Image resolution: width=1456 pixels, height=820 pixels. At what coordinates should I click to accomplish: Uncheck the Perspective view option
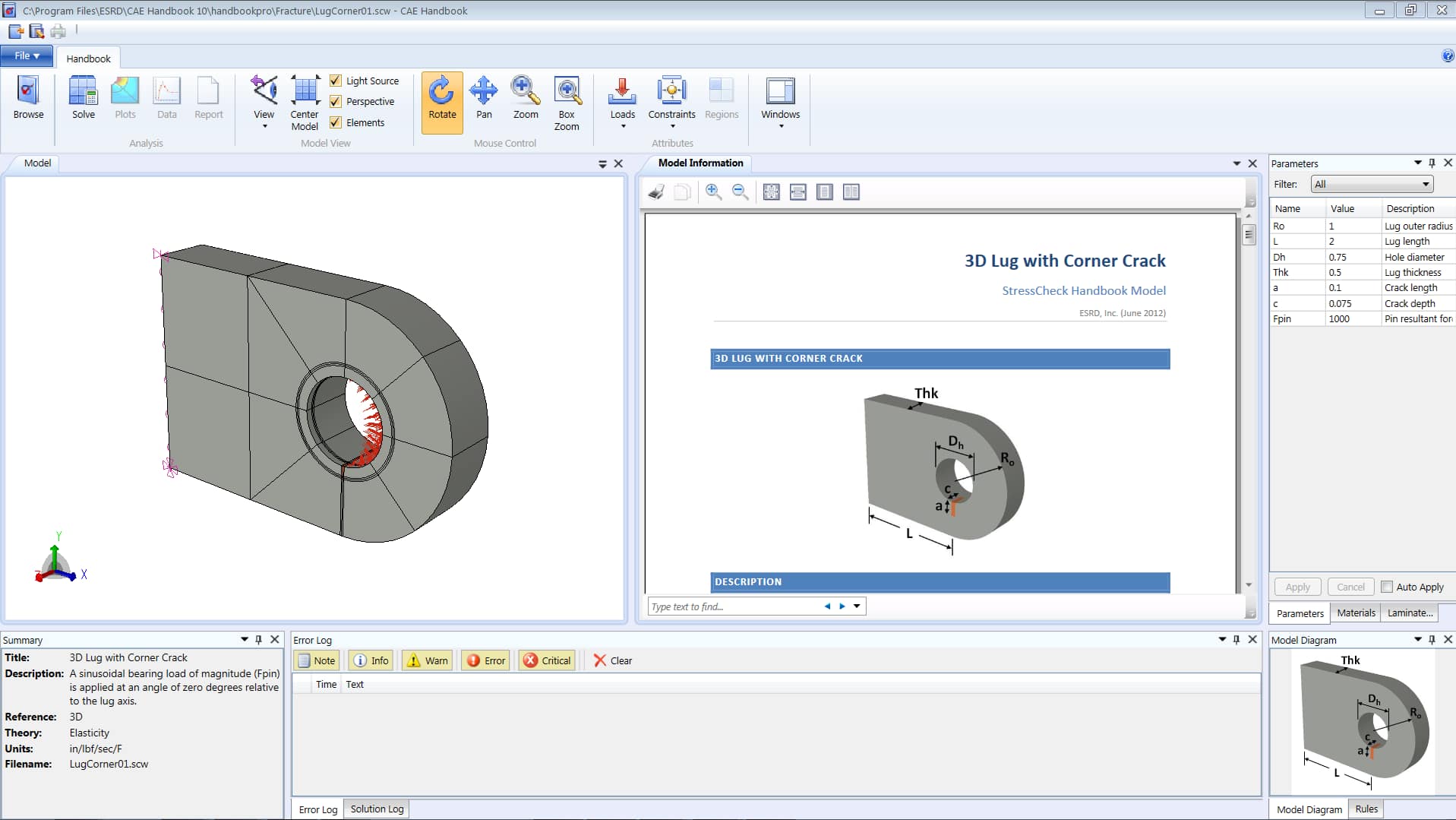(x=336, y=101)
